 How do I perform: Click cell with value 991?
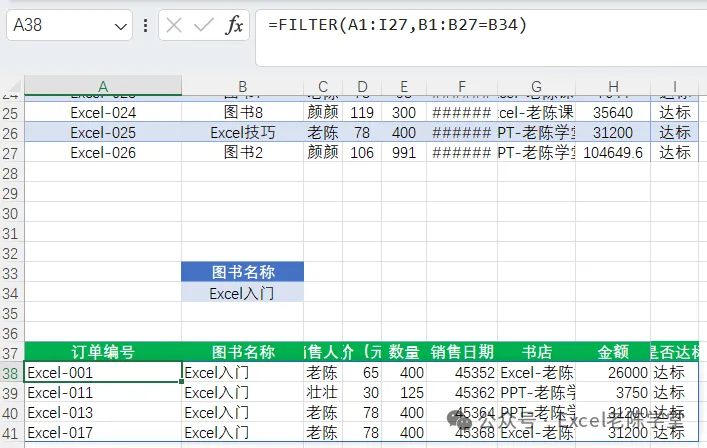[x=404, y=152]
